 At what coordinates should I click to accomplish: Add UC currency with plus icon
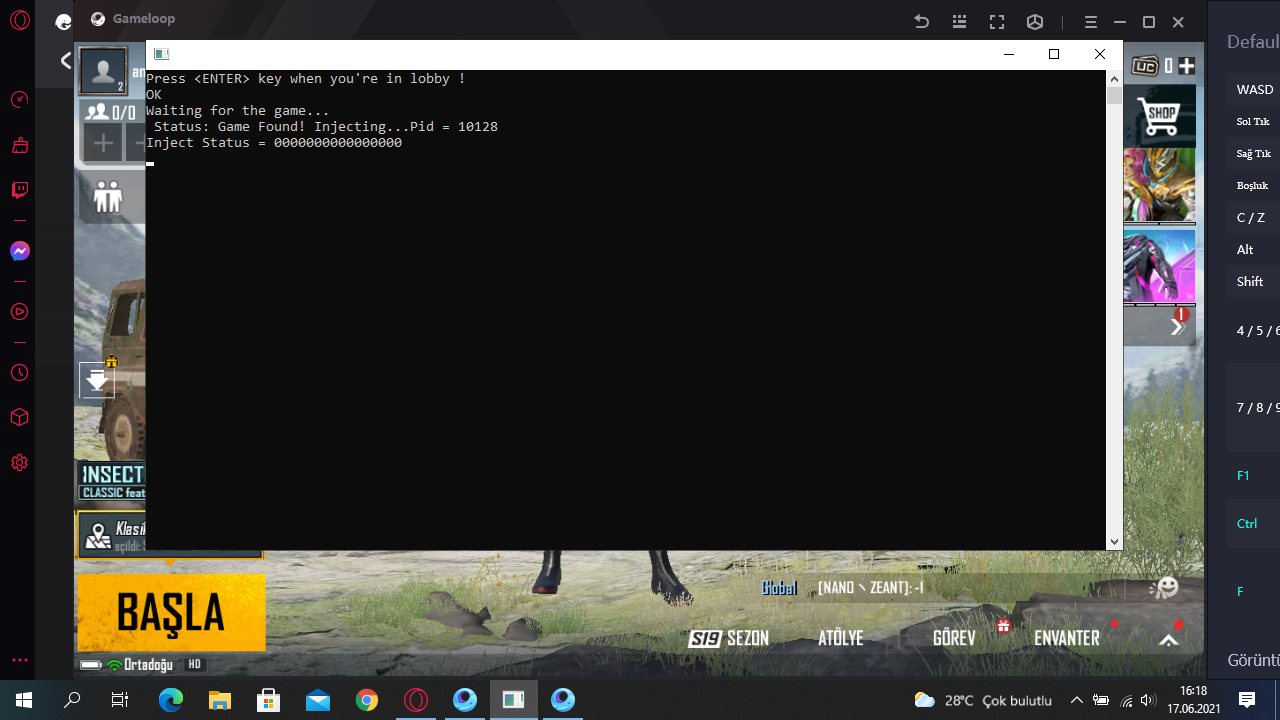1186,66
